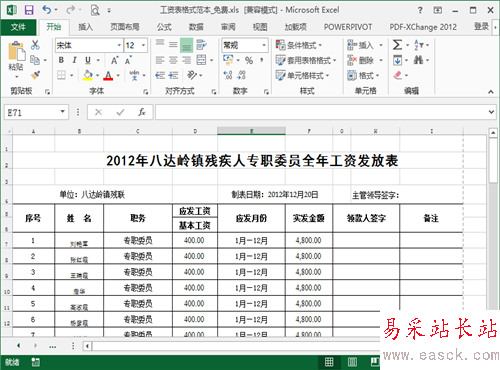Screen dimensions: 500x370
Task: Copy the selected cells
Action: pos(35,60)
